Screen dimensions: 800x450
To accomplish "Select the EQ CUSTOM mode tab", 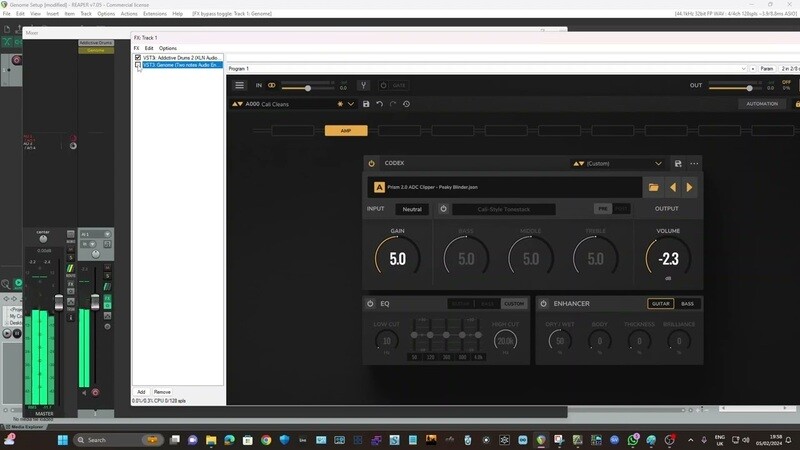I will 514,304.
